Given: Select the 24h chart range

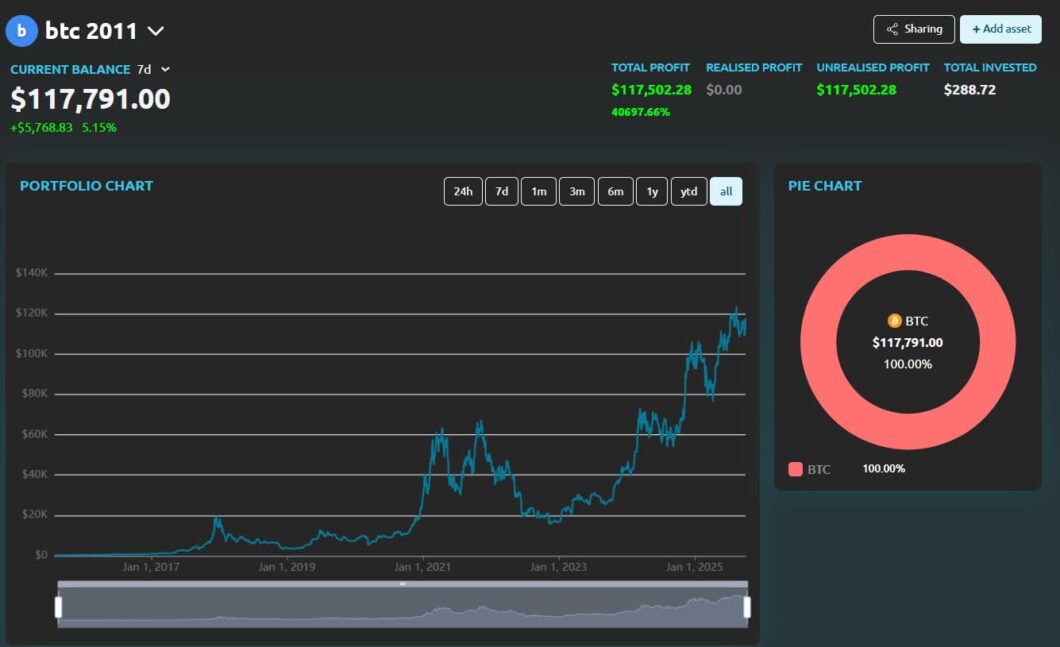Looking at the screenshot, I should (x=463, y=191).
